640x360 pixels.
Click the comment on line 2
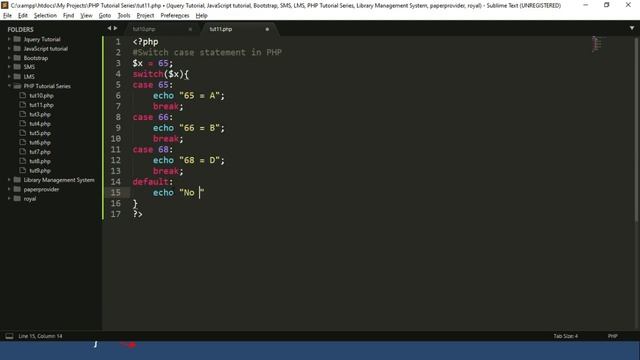click(207, 52)
